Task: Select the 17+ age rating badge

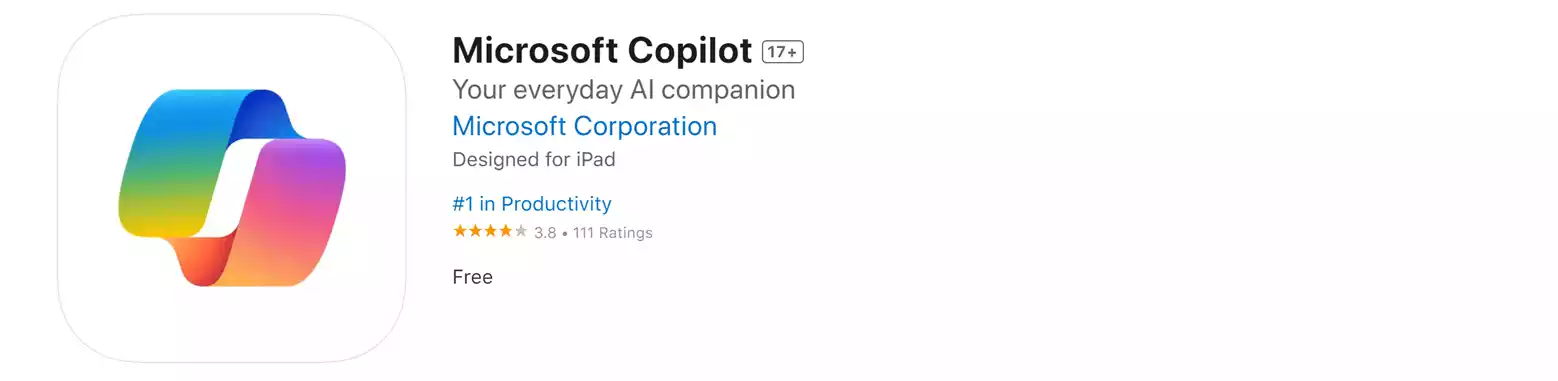Action: 783,52
